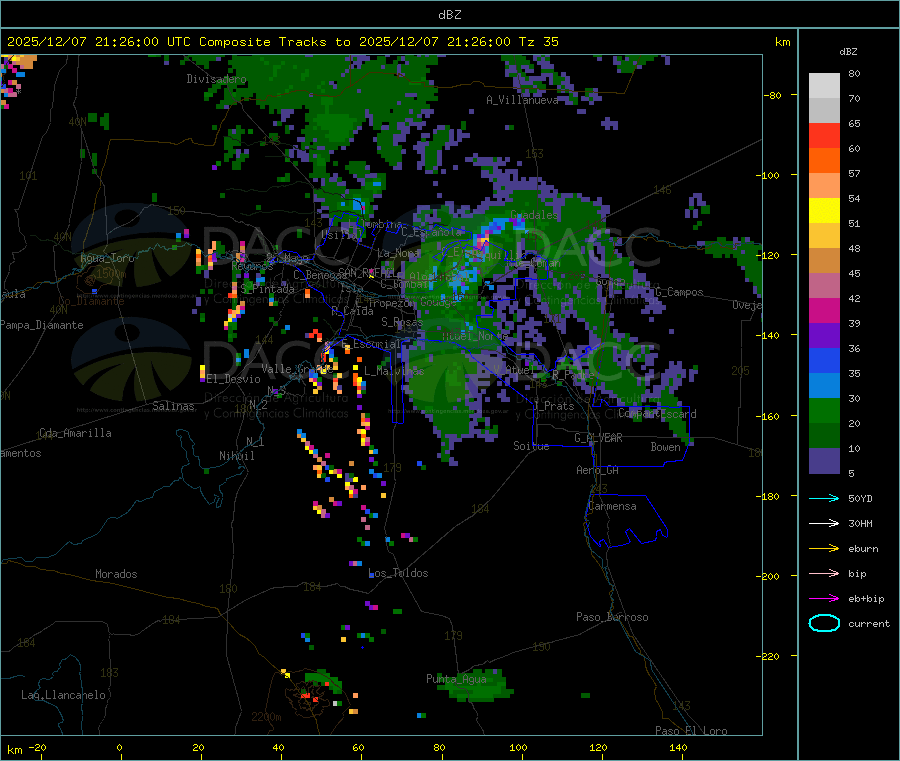Viewport: 900px width, 761px height.
Task: Select the 'Paso_Barroso' place label
Action: [x=612, y=617]
